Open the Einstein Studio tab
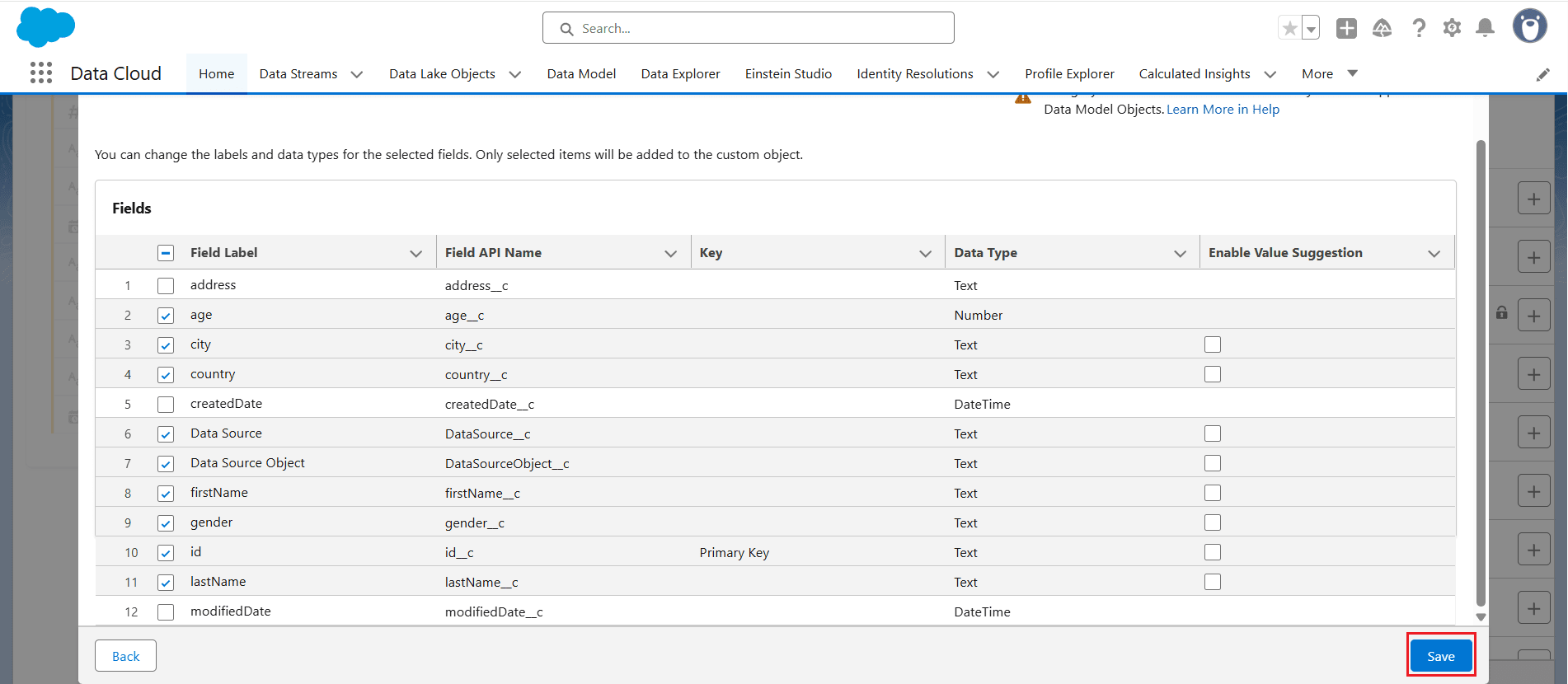The height and width of the screenshot is (684, 1568). coord(788,74)
